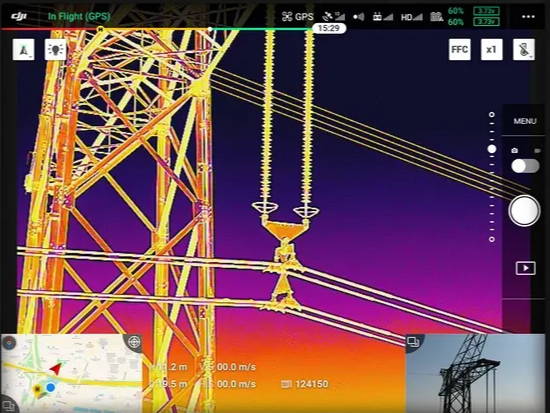Open remote controller signal icon
Screen dimensions: 550x413
tap(382, 16)
